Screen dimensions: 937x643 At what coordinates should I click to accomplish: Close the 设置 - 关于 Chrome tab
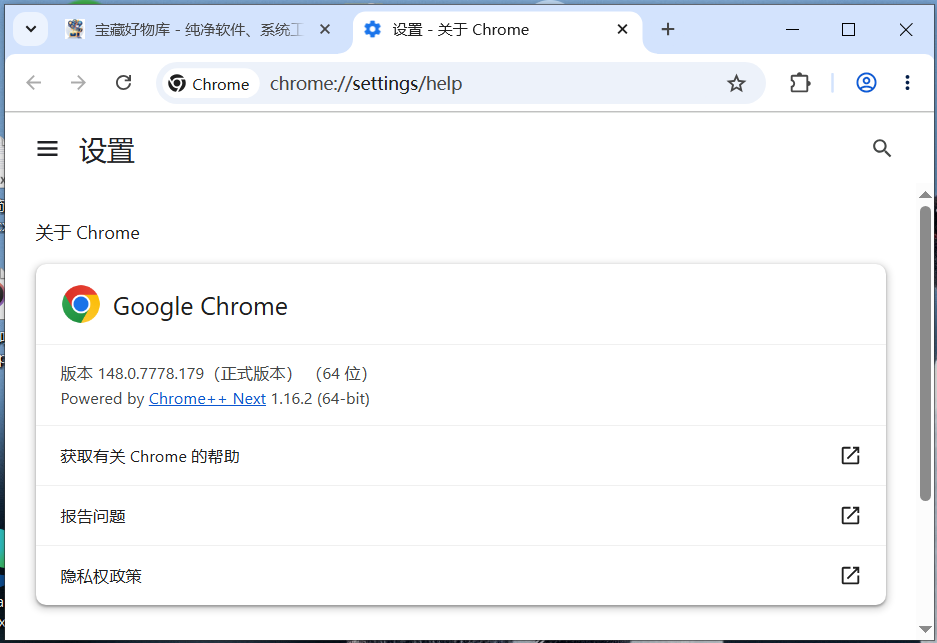622,29
